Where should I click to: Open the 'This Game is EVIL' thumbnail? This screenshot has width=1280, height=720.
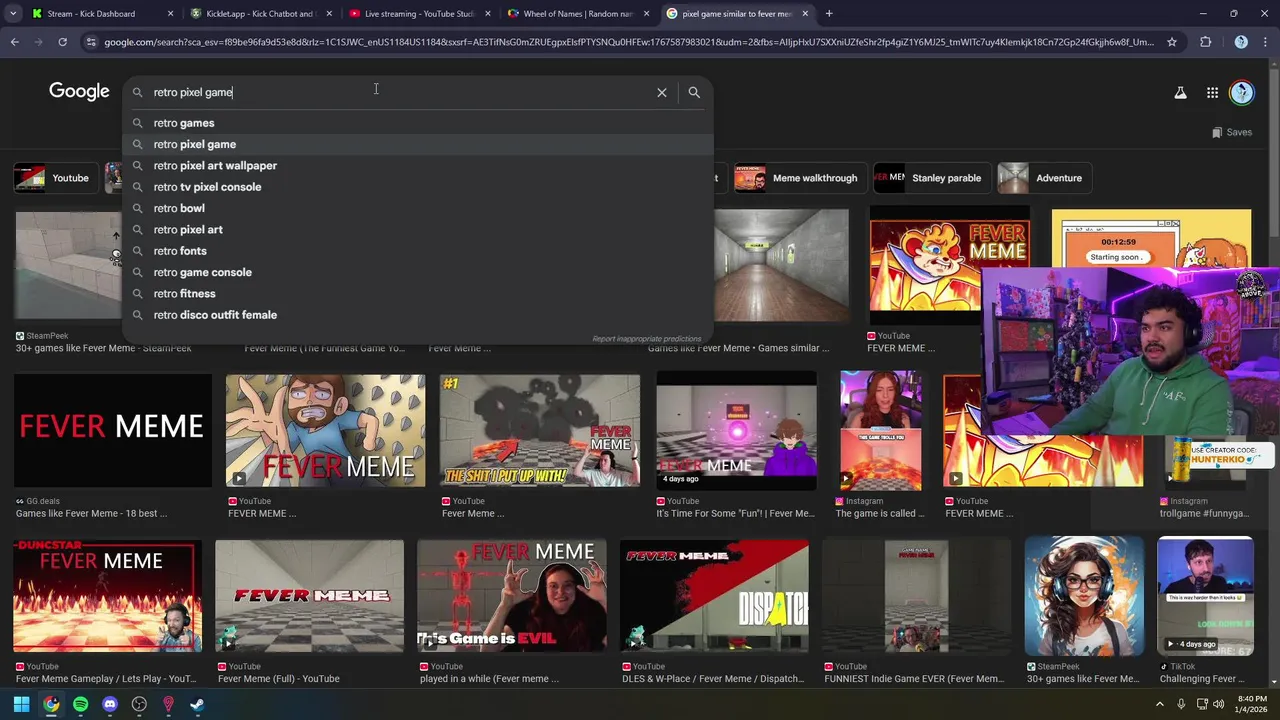coord(512,596)
